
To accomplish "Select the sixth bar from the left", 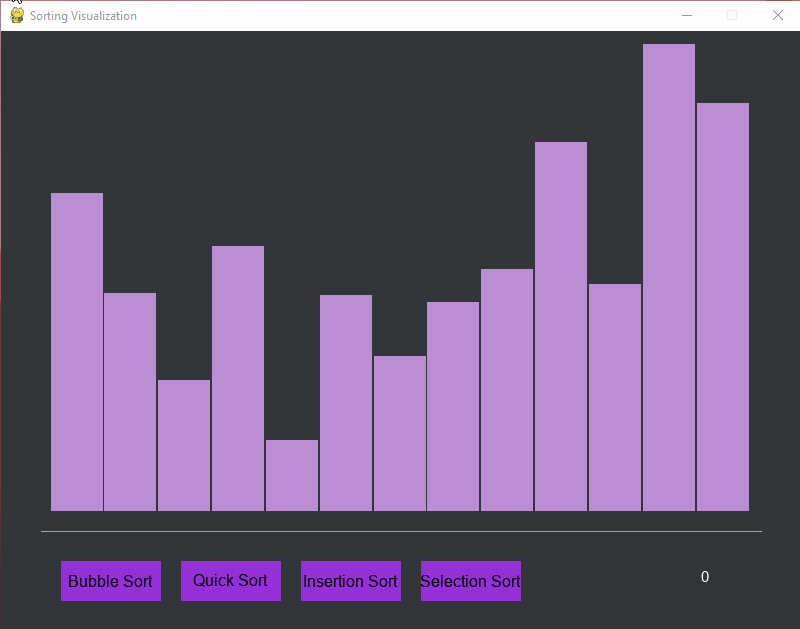I will point(346,402).
